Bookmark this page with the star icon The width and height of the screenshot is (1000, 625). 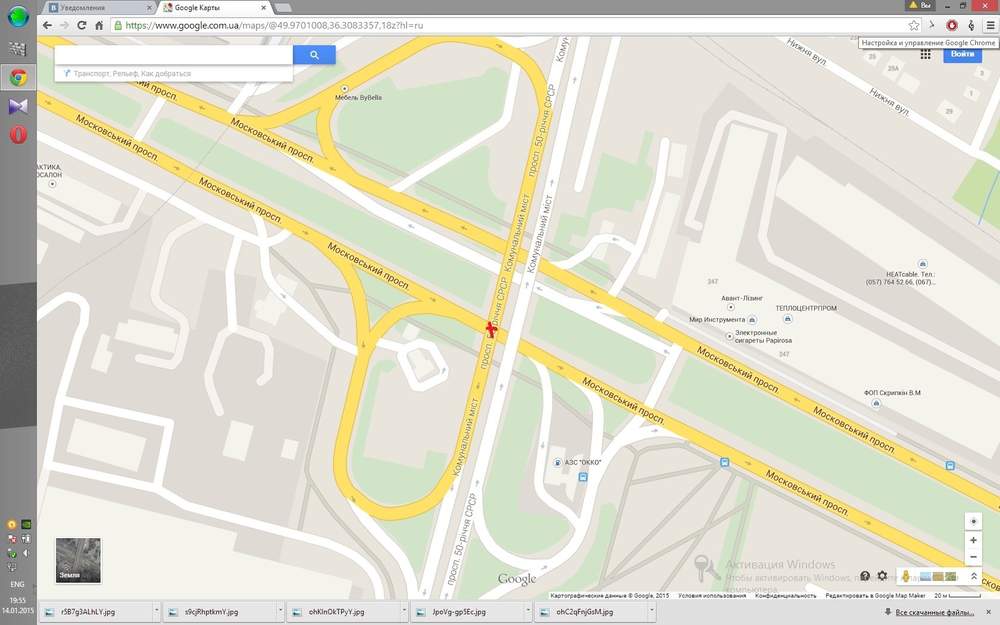tap(914, 26)
